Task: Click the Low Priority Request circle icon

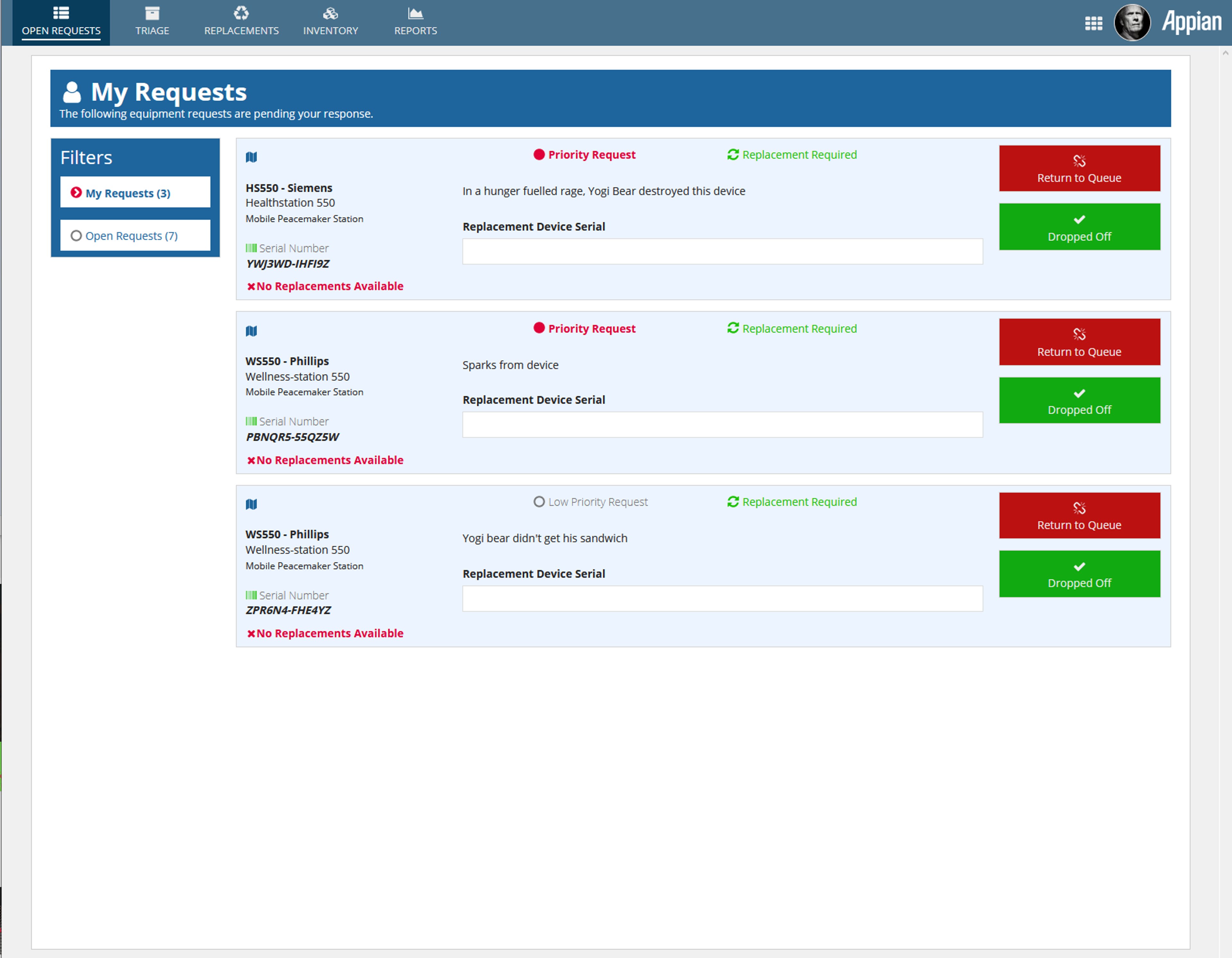Action: coord(539,502)
